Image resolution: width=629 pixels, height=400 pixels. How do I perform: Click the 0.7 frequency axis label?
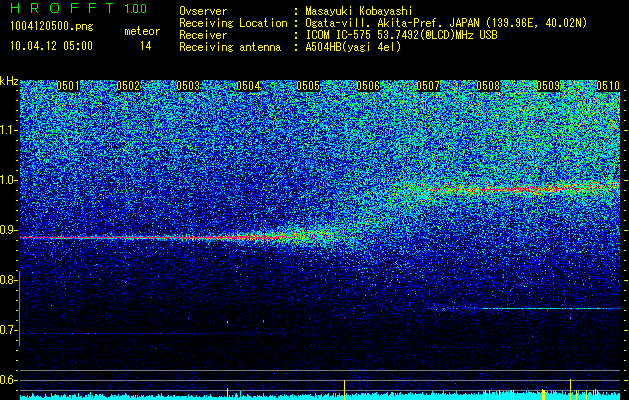[x=8, y=330]
